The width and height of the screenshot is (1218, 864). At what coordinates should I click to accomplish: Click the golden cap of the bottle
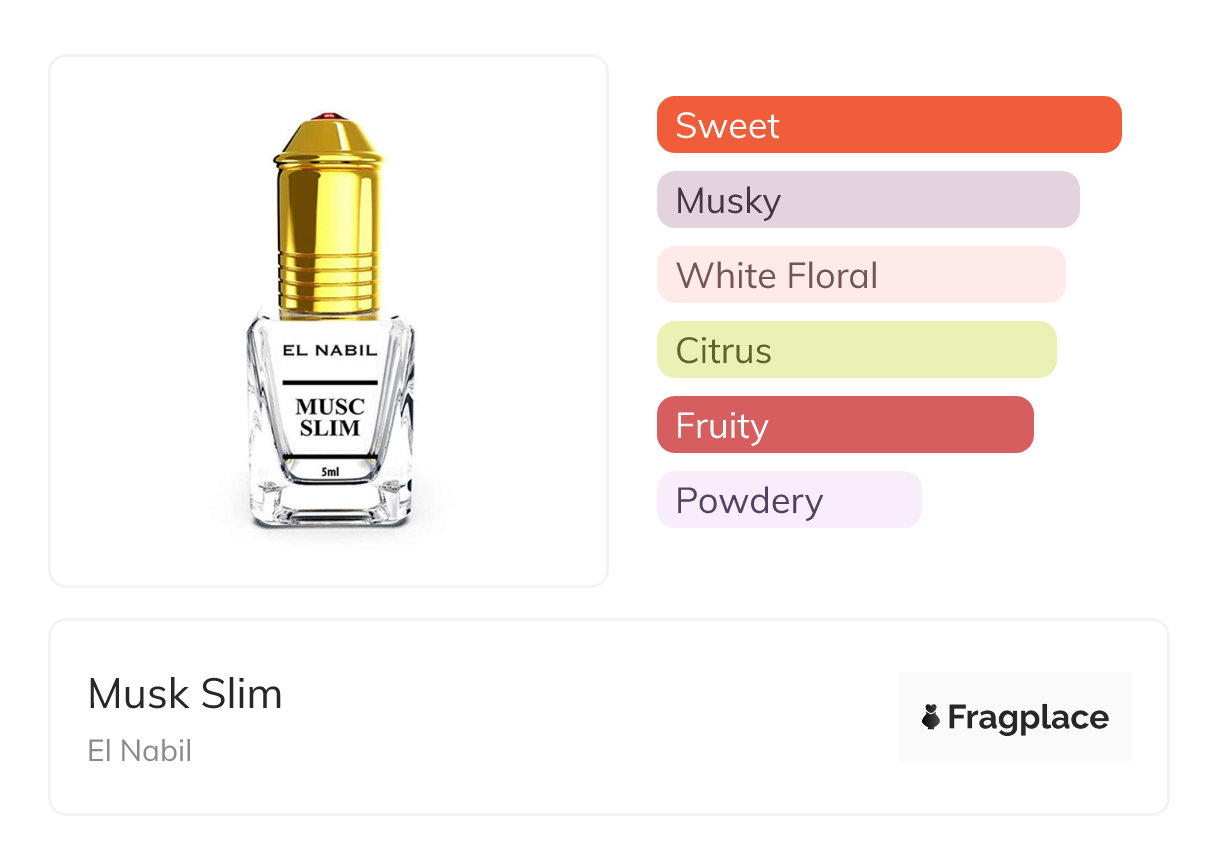329,200
